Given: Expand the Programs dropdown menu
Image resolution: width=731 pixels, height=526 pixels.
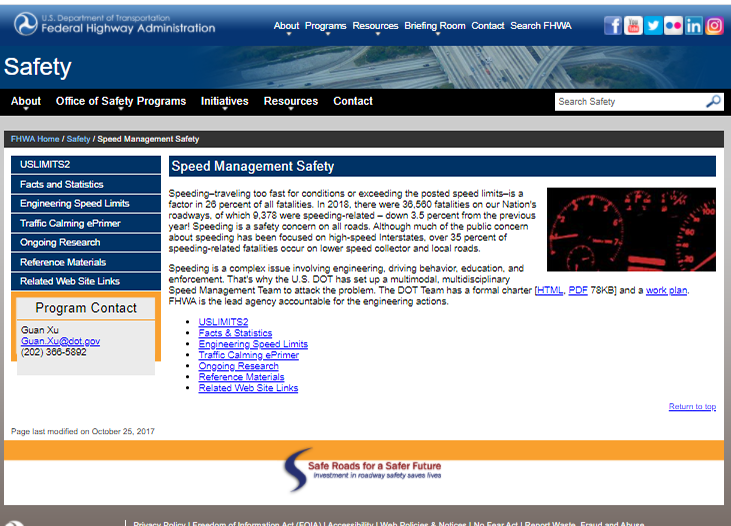Looking at the screenshot, I should pos(325,26).
